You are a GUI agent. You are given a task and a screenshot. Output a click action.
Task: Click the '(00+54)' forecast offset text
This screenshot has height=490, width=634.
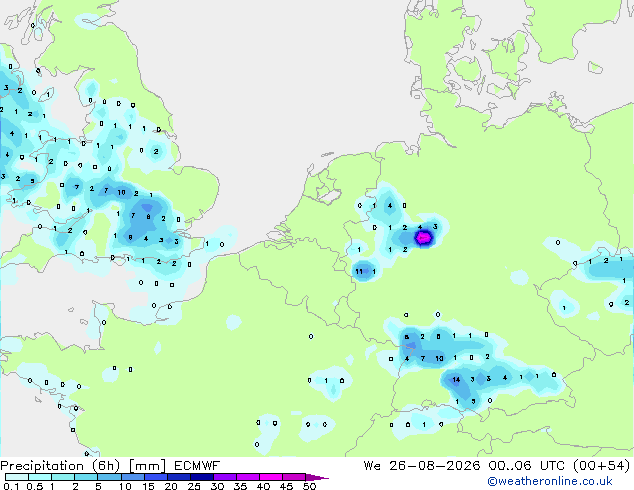pos(602,466)
